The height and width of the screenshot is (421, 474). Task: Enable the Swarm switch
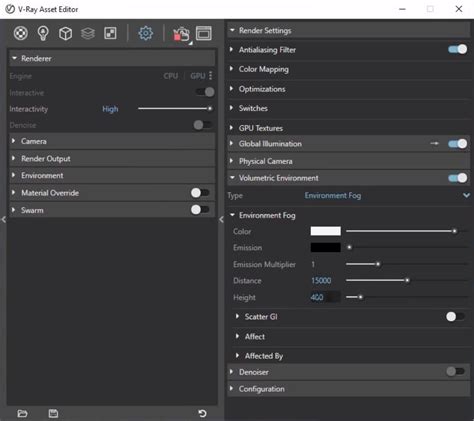point(200,210)
